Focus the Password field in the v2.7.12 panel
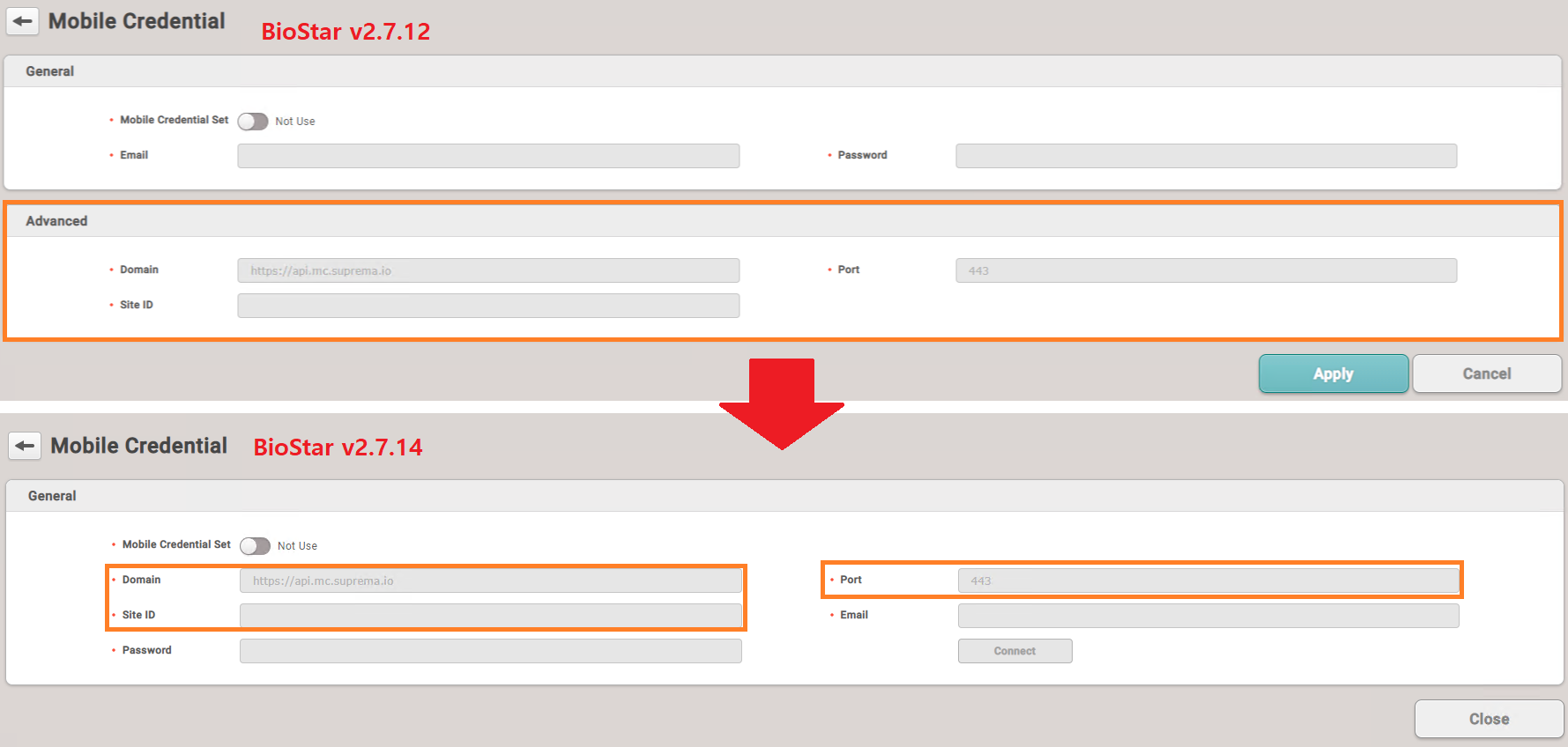 click(x=1205, y=156)
